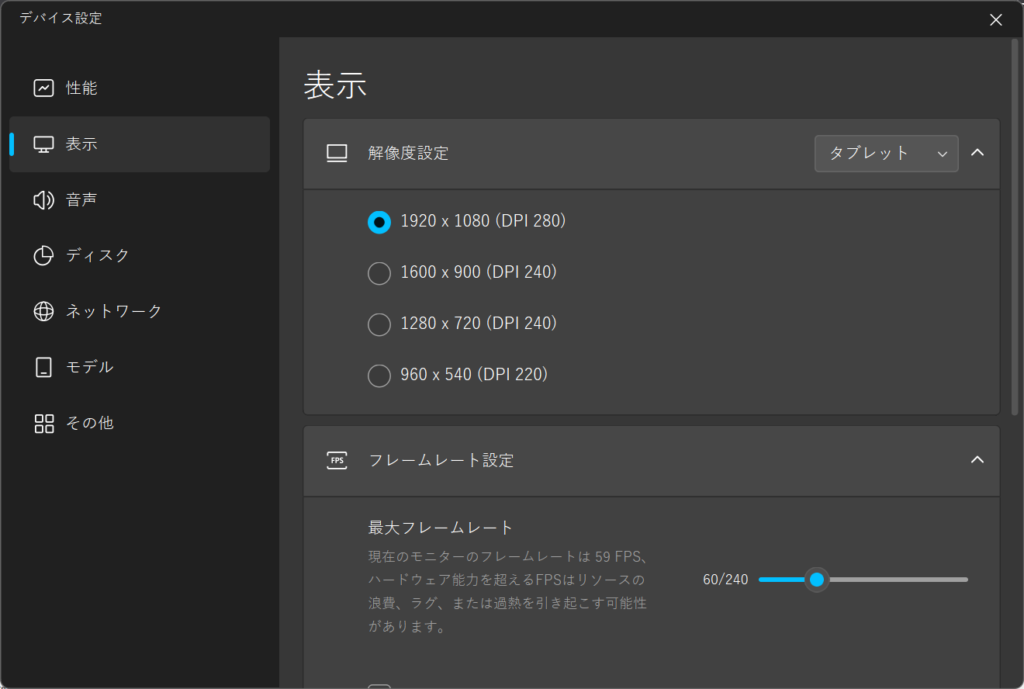This screenshot has width=1024, height=689.
Task: Click the laptop icon beside 解像度設定
Action: tap(337, 153)
